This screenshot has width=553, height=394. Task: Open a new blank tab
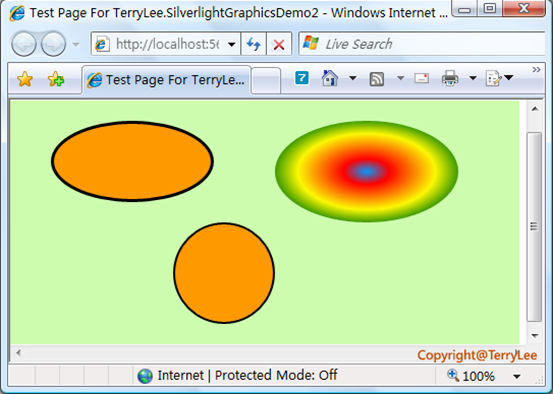pyautogui.click(x=267, y=81)
